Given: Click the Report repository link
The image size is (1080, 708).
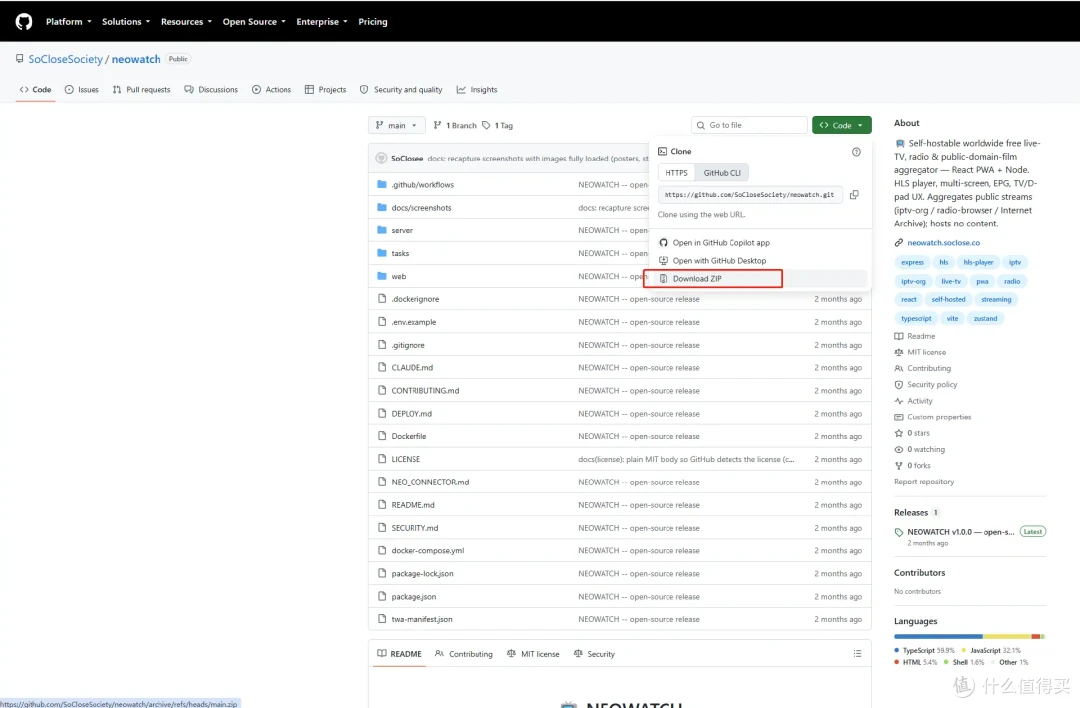Looking at the screenshot, I should coord(924,482).
